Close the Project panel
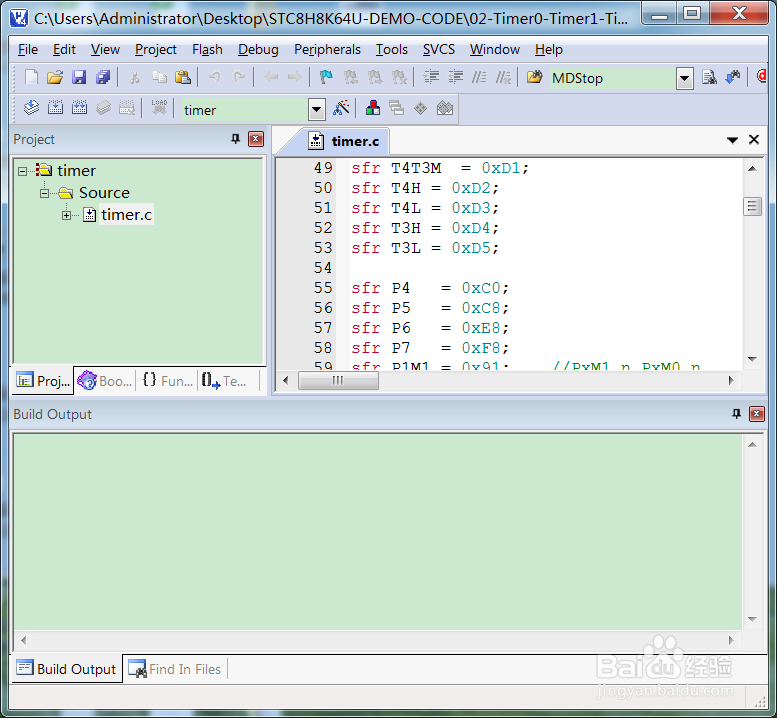 (256, 139)
